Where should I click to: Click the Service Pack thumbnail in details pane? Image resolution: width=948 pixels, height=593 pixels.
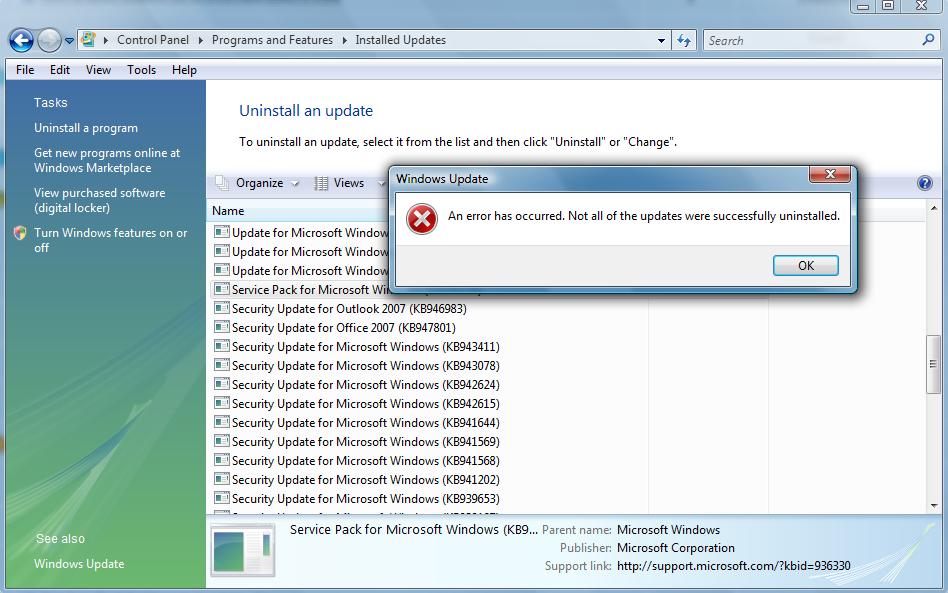click(243, 551)
